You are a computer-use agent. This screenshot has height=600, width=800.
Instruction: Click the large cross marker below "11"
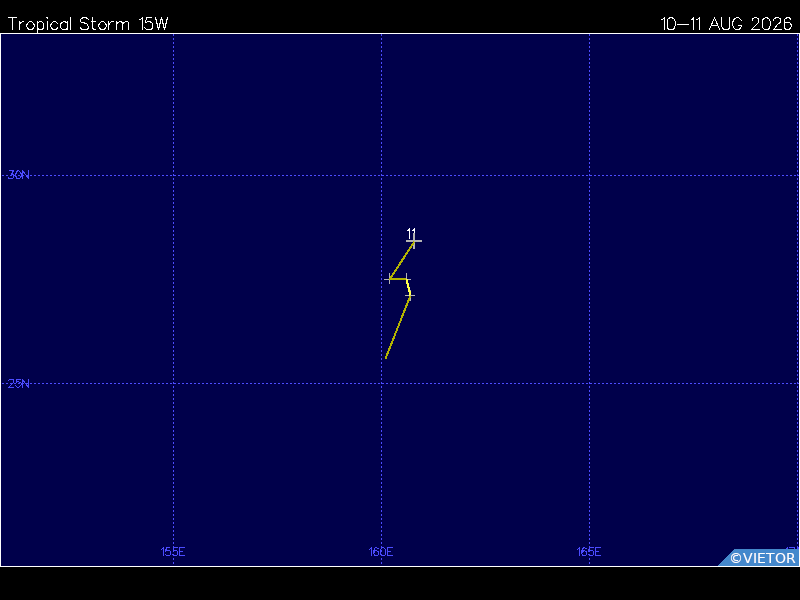414,241
